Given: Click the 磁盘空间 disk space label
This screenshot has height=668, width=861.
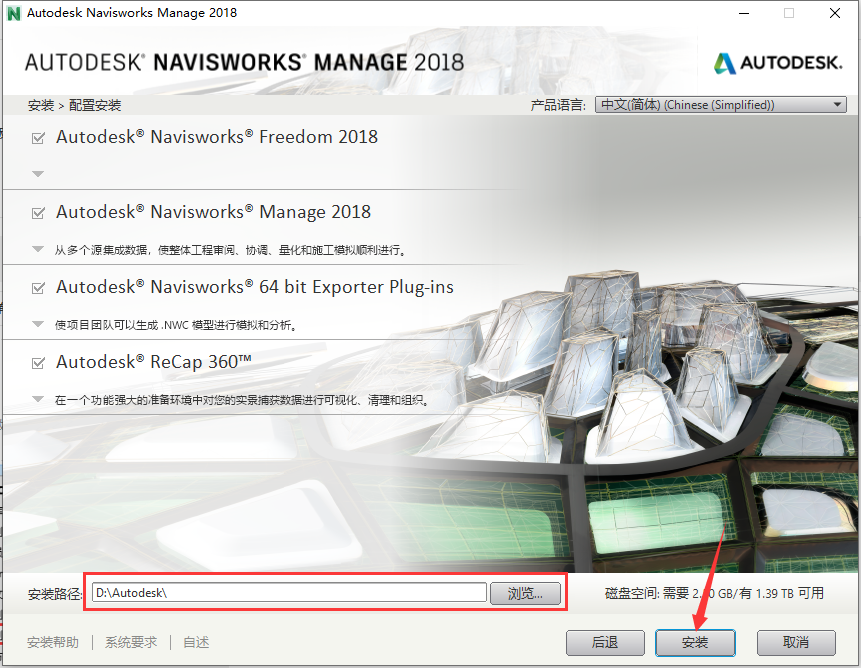Looking at the screenshot, I should click(x=714, y=593).
